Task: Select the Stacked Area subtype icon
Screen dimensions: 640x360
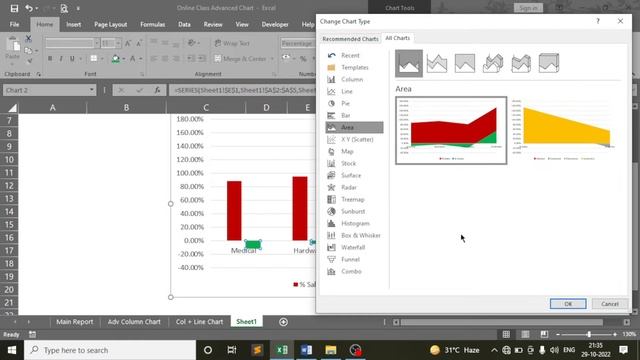Action: point(437,63)
